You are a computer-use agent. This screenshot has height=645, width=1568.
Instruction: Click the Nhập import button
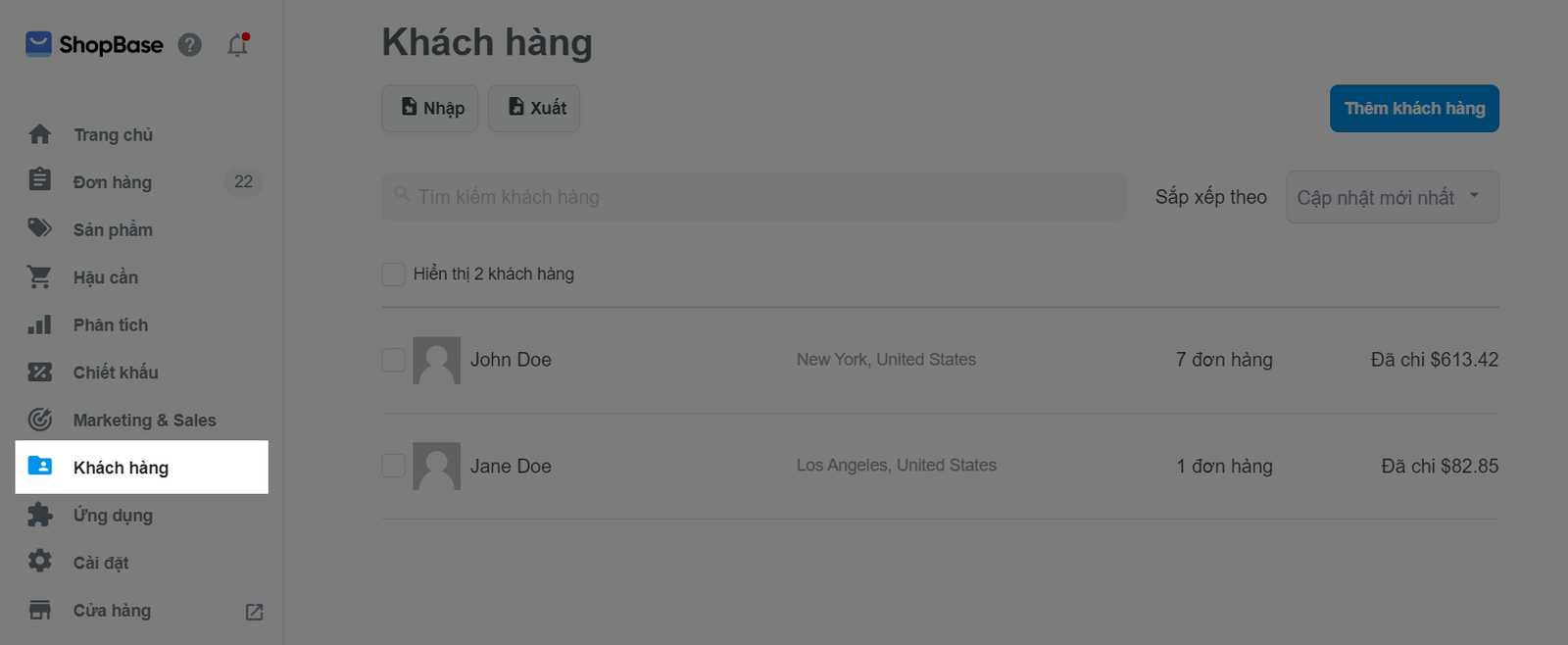[x=430, y=108]
